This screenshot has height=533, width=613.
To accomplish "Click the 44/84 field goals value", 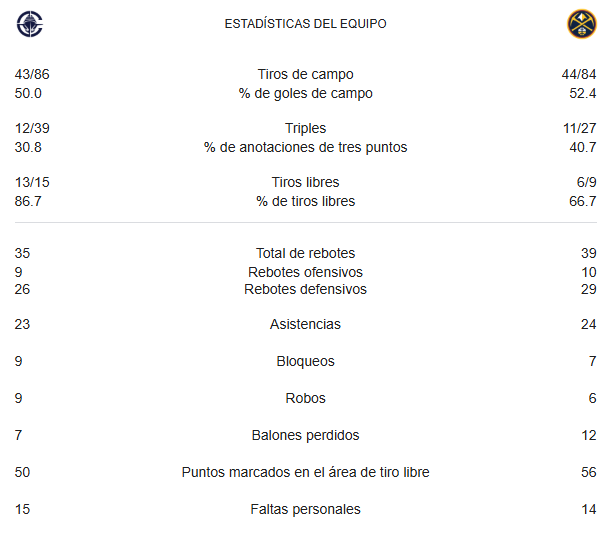I will pyautogui.click(x=579, y=74).
